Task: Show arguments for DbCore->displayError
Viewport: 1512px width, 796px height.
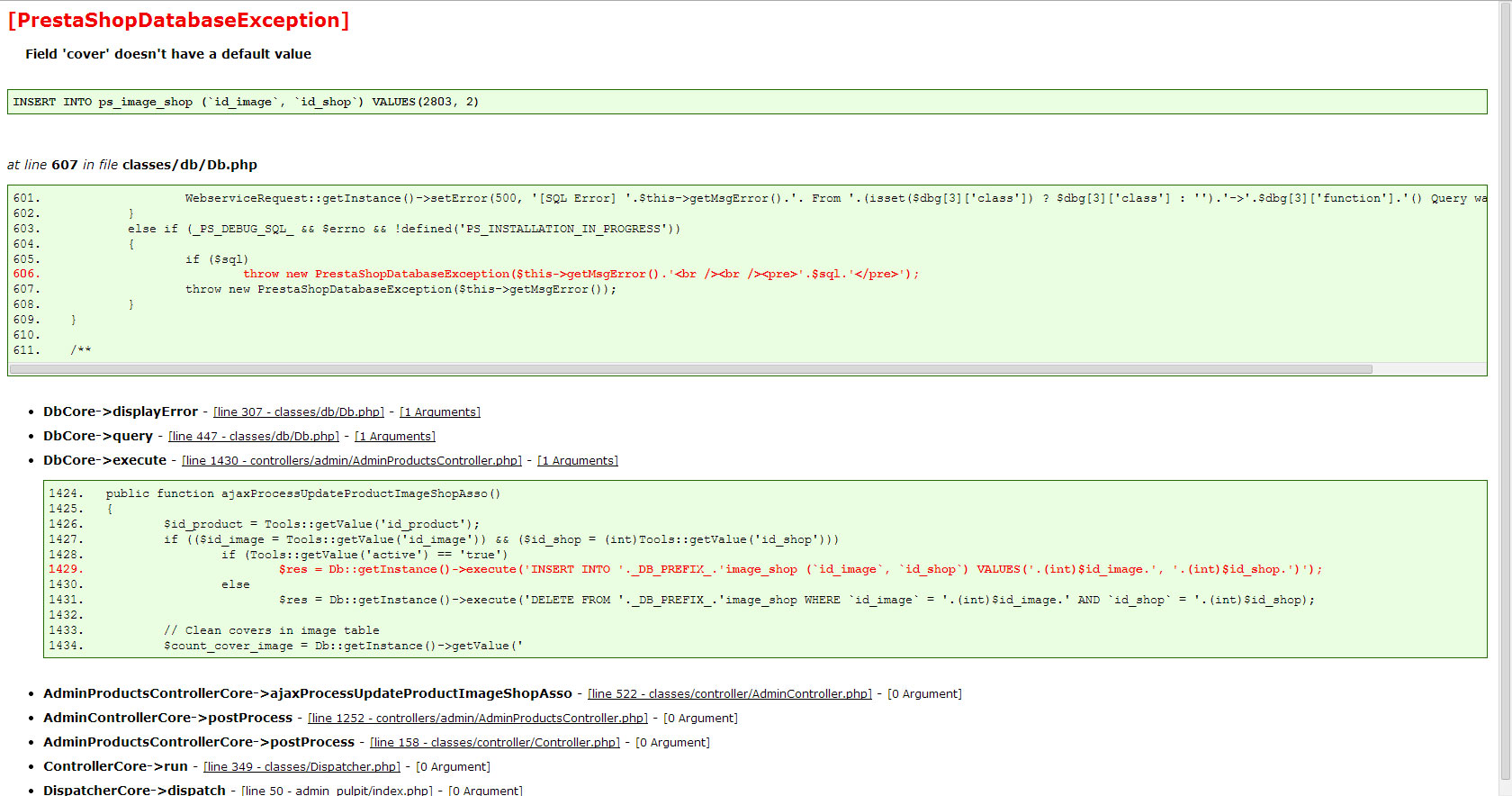Action: tap(439, 412)
